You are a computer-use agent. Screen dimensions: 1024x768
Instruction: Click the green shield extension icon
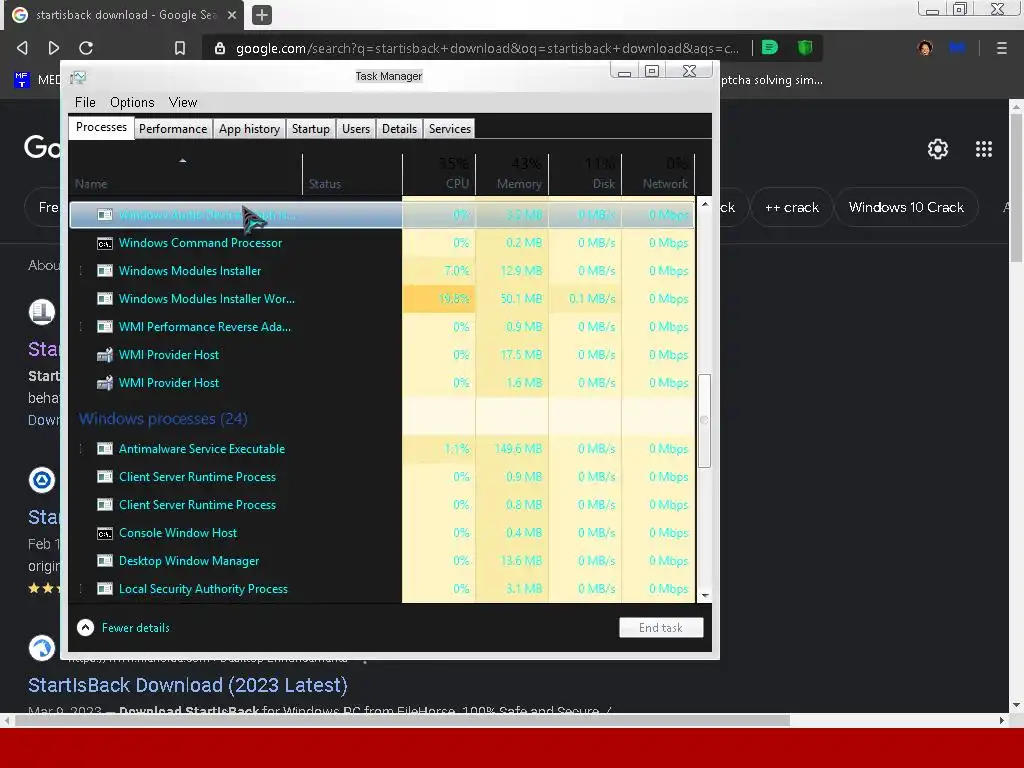tap(805, 47)
